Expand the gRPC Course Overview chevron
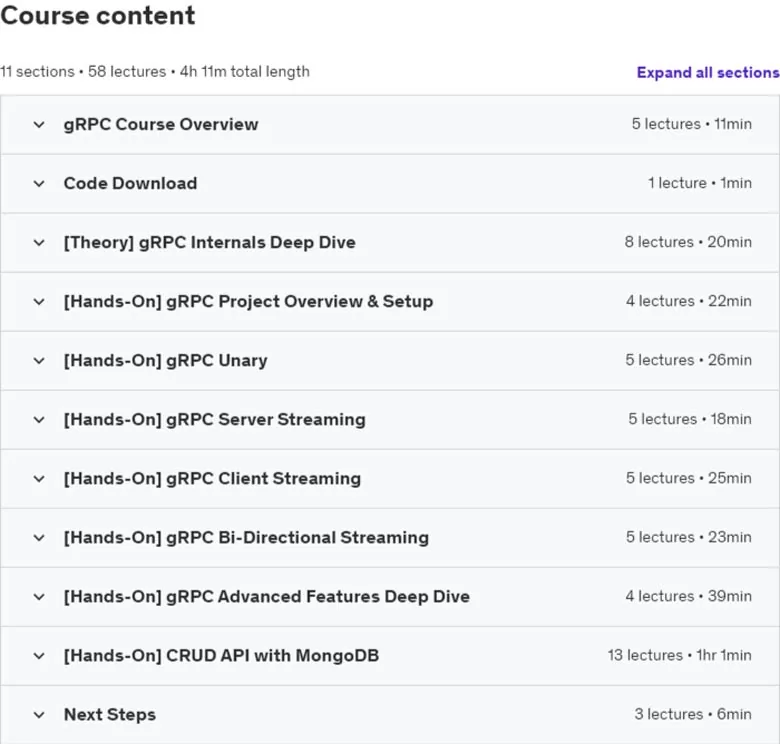This screenshot has width=780, height=744. [x=39, y=124]
